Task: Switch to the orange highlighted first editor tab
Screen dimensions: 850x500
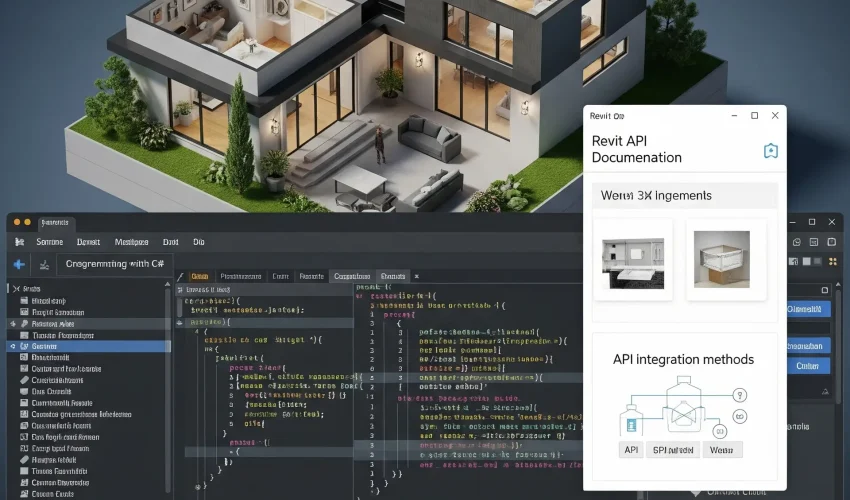Action: pyautogui.click(x=199, y=277)
